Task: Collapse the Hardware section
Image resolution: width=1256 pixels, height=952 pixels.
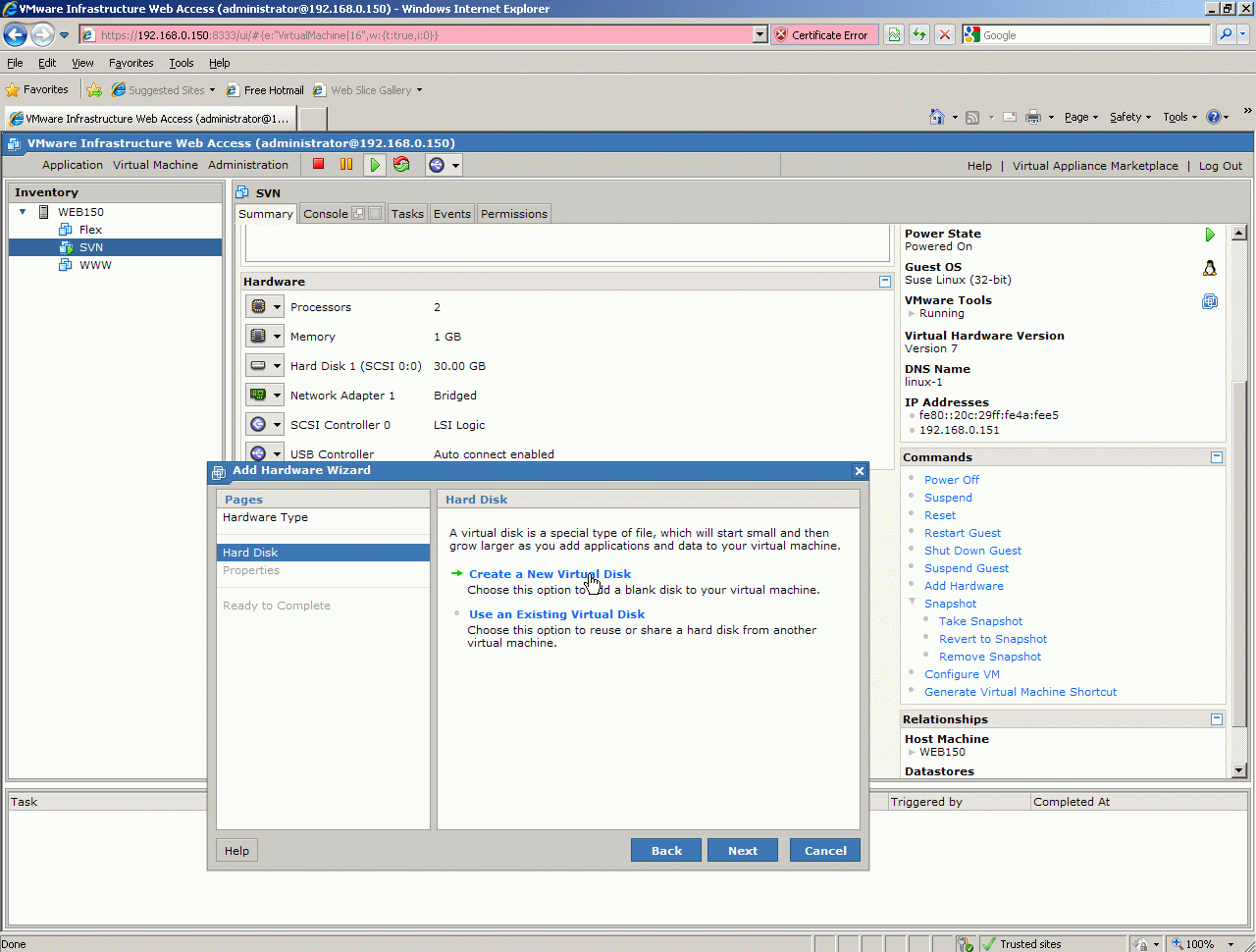Action: click(x=885, y=282)
